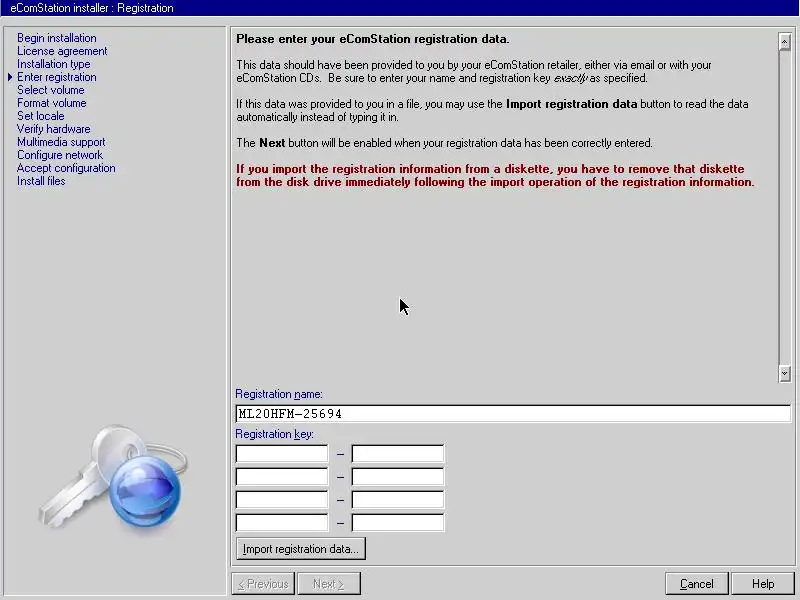This screenshot has height=600, width=800.
Task: Click the Cancel button
Action: [x=696, y=584]
